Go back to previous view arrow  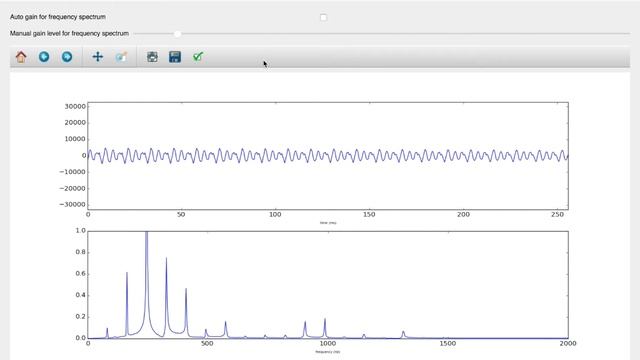coord(44,57)
